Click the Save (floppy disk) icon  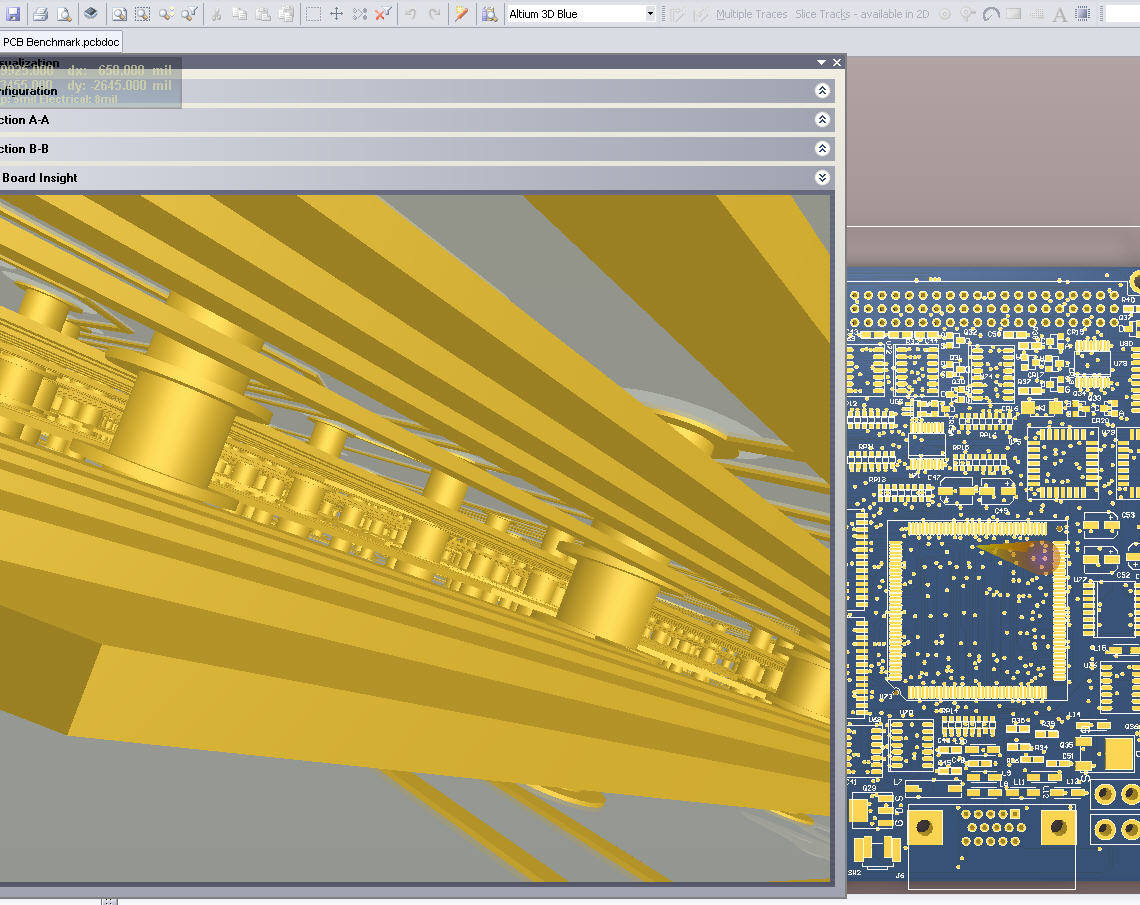13,13
